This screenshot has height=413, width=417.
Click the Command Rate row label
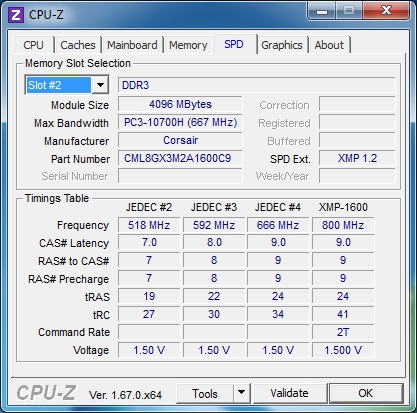(74, 332)
